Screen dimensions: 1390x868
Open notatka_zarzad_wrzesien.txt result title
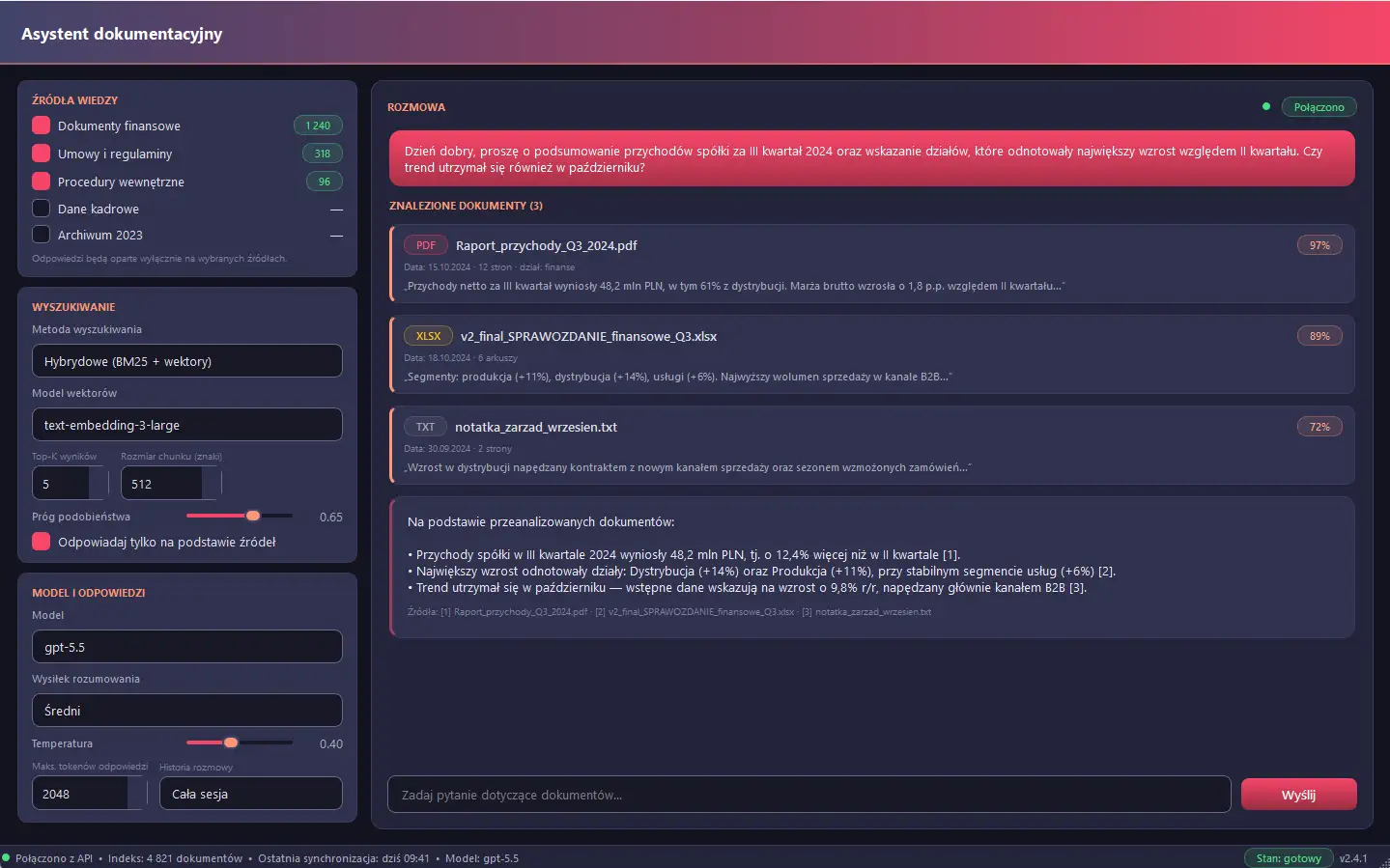click(x=536, y=427)
